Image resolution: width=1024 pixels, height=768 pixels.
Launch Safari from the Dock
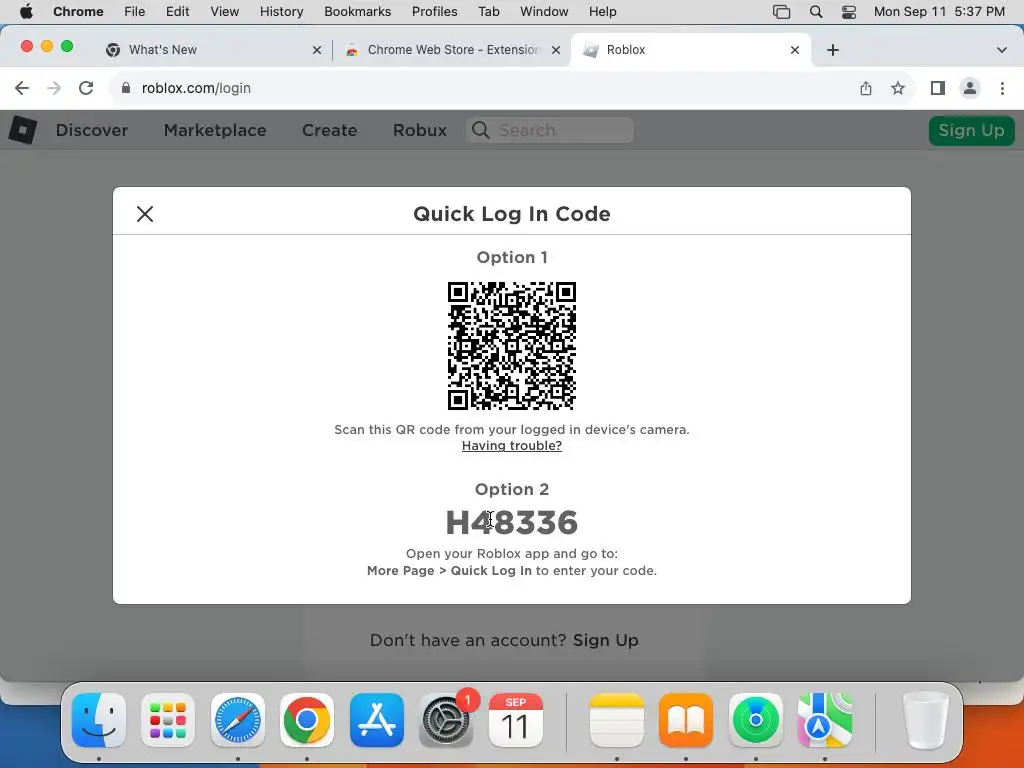(x=238, y=720)
